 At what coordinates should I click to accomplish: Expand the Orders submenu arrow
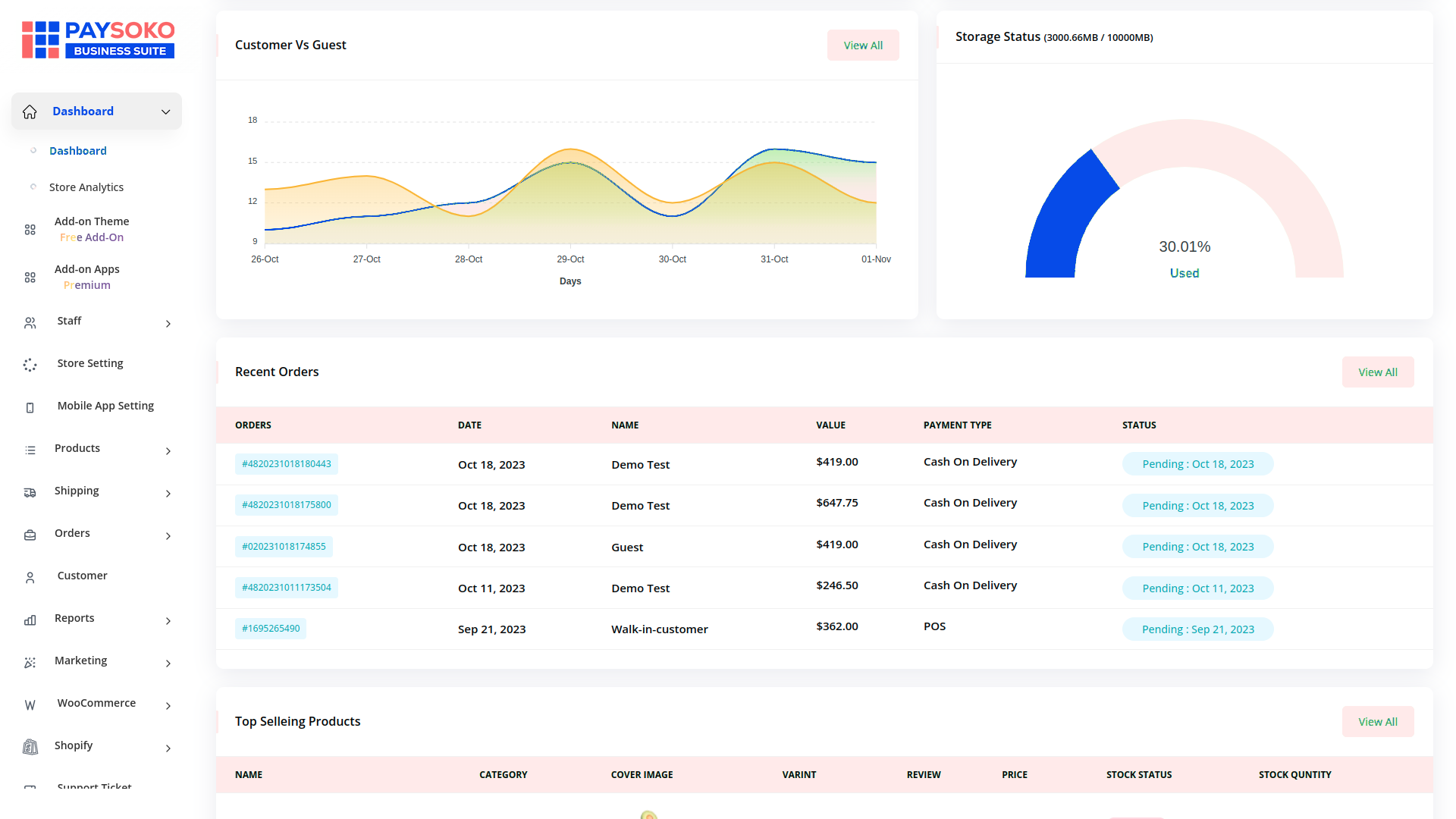(168, 536)
